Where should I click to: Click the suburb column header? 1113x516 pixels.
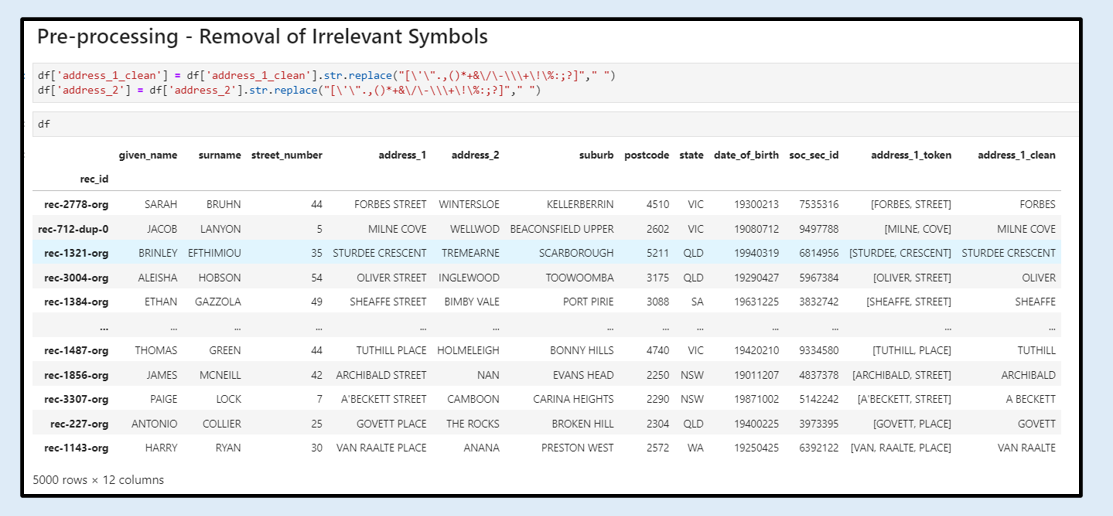595,155
